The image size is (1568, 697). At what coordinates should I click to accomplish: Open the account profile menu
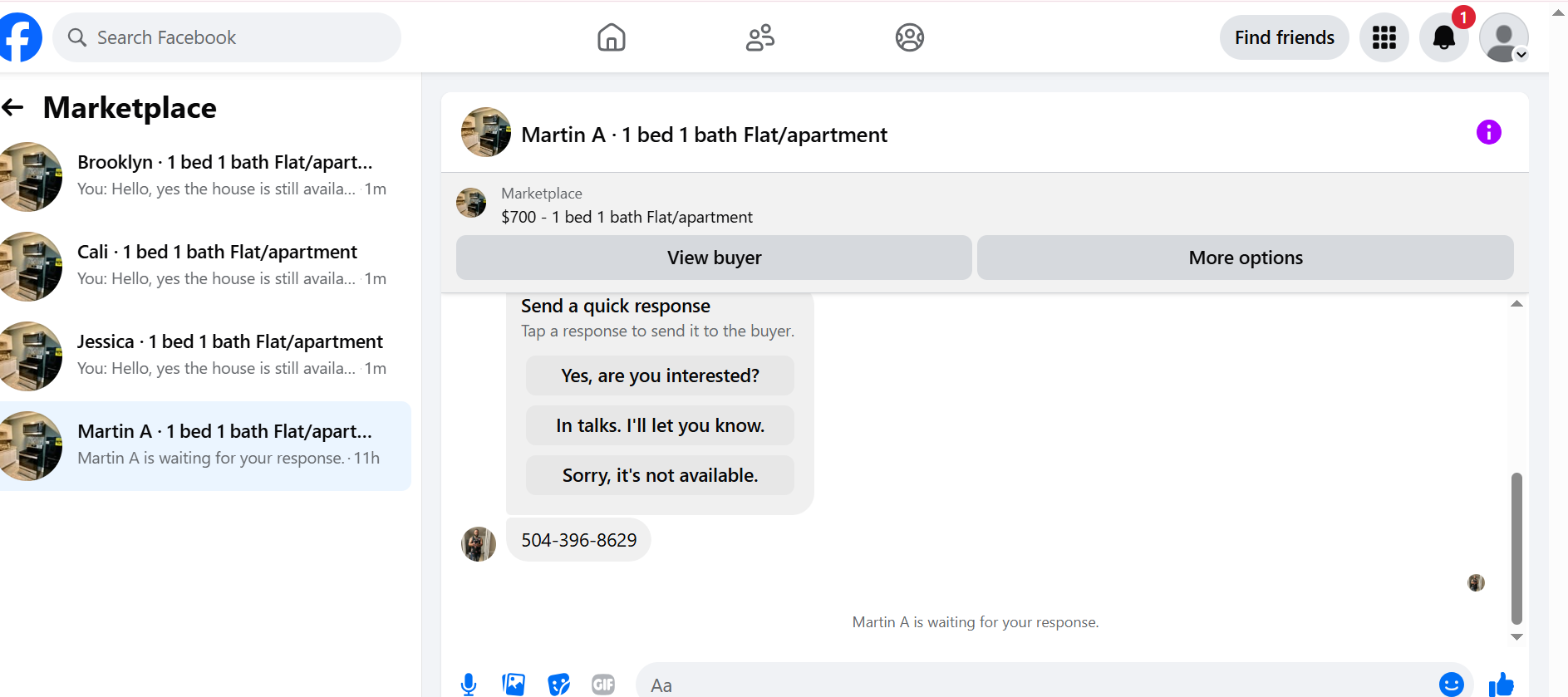[1504, 37]
